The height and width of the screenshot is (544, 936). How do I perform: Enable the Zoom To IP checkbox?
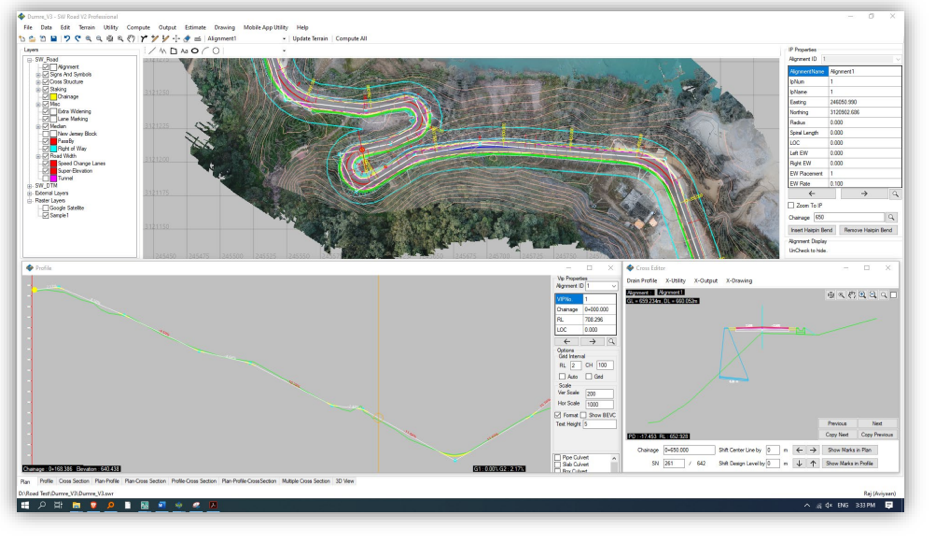(x=792, y=205)
